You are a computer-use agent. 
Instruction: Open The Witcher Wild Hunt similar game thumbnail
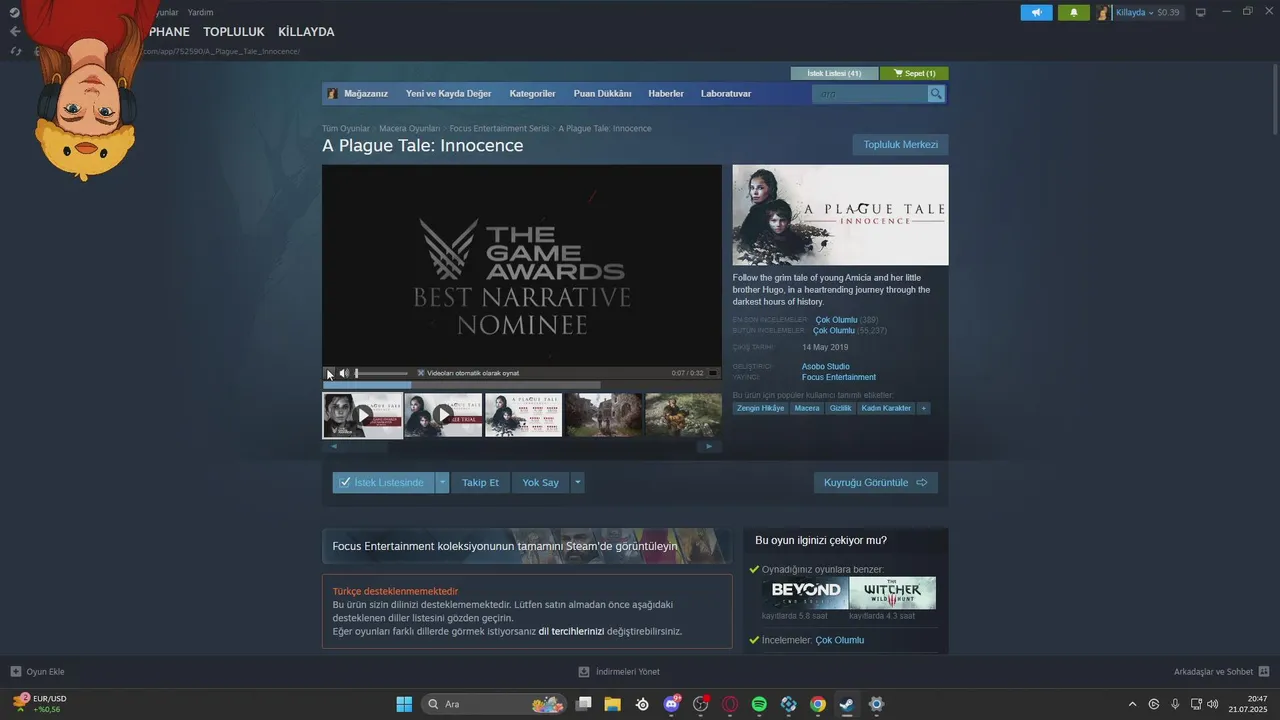(892, 593)
